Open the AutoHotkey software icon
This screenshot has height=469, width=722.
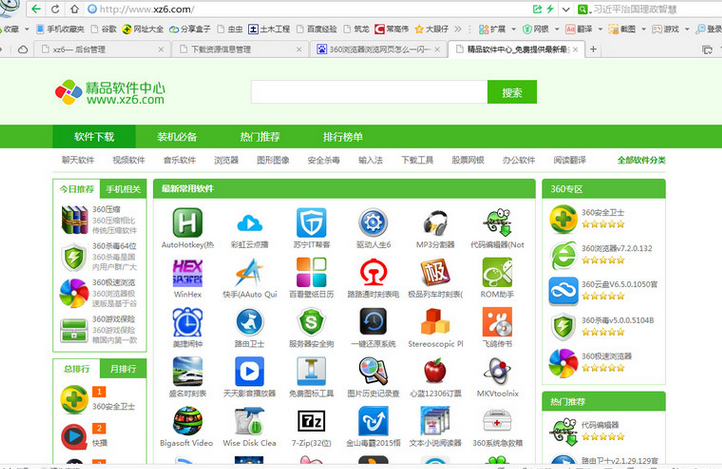point(187,223)
